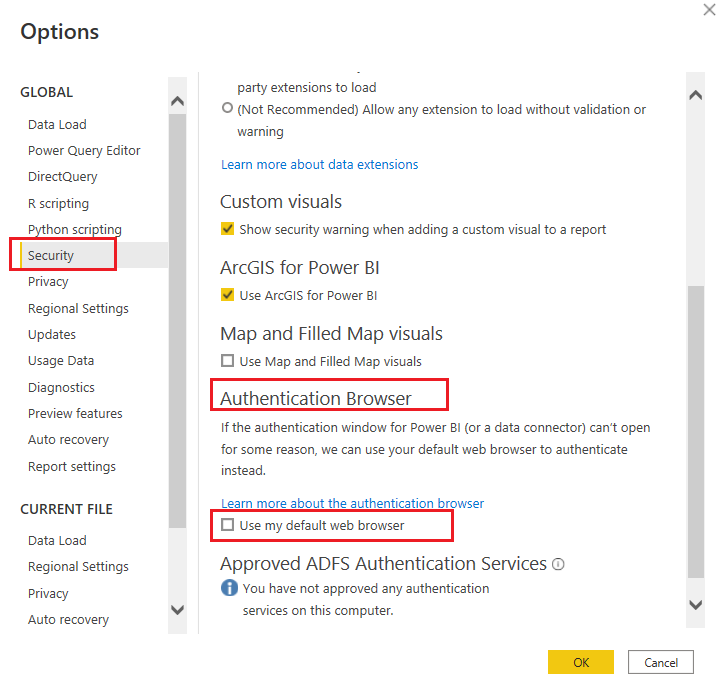Screen dimensions: 718x678
Task: Open Data Load under CURRENT FILE
Action: click(x=57, y=541)
